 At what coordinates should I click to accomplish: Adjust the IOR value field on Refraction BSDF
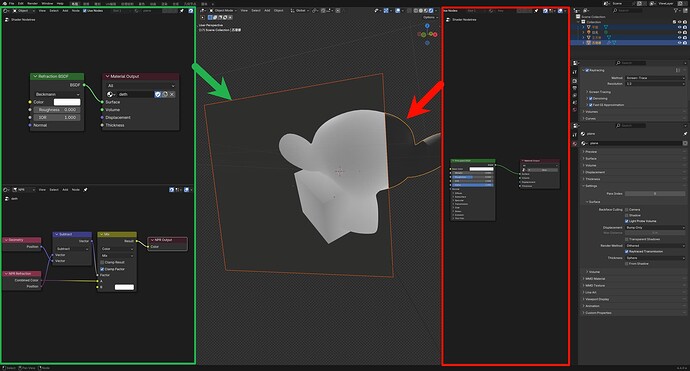pos(57,118)
